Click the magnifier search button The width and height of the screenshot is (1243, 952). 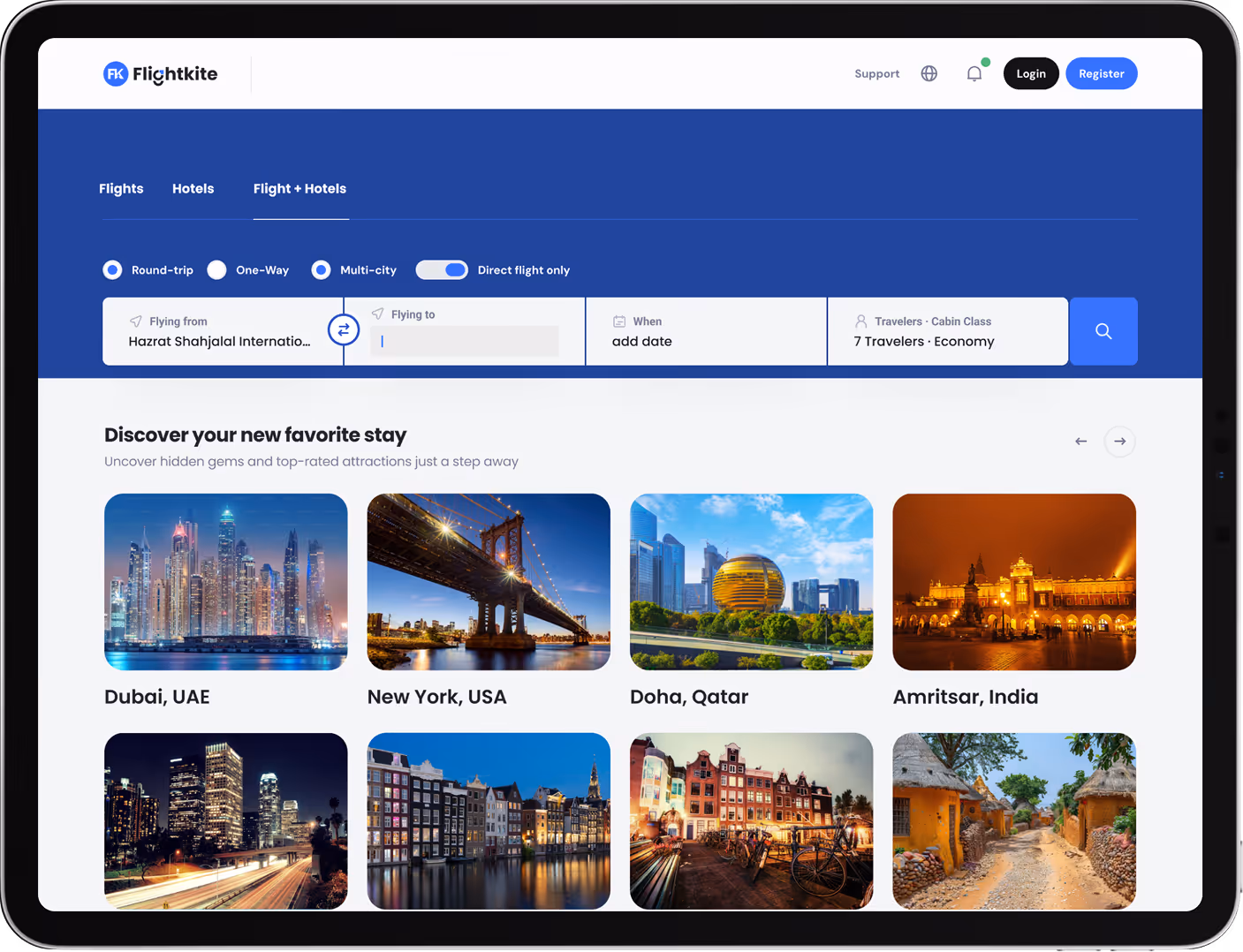coord(1103,331)
